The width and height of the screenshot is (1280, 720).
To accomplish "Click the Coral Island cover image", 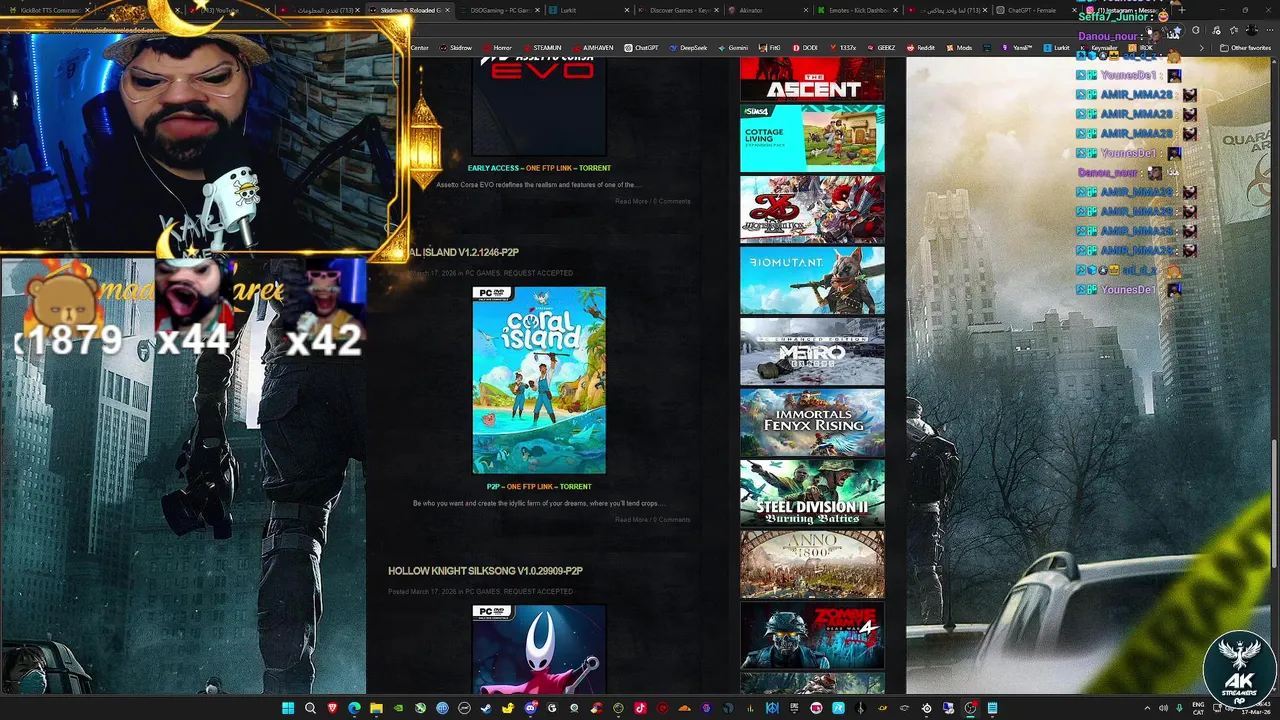I will click(x=539, y=380).
